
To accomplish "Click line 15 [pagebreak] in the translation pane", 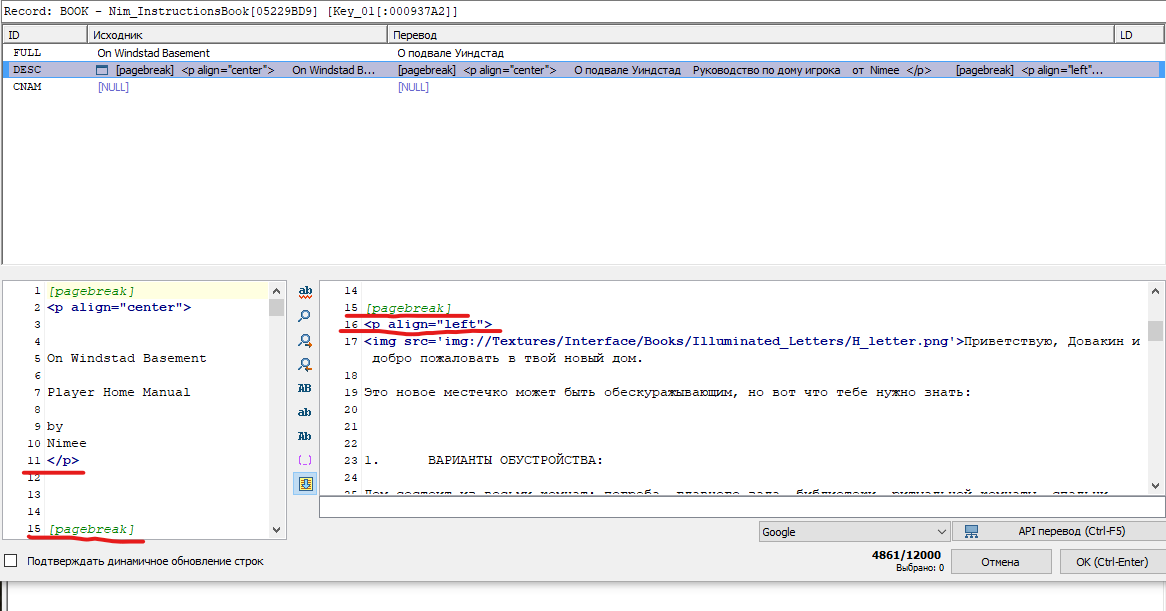I will [x=408, y=308].
